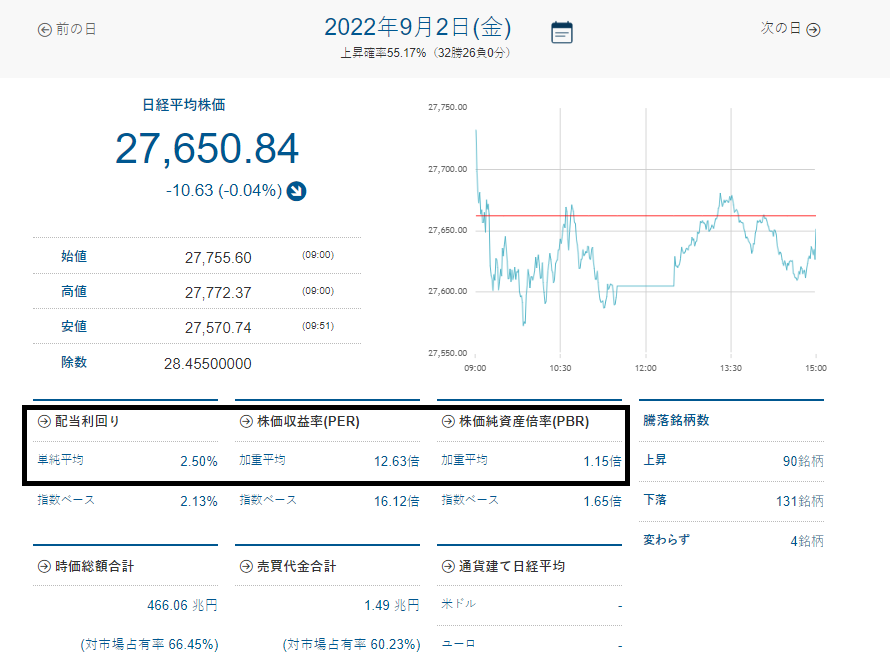Click the 始値 value 27,755.60
Image resolution: width=890 pixels, height=670 pixels.
[218, 258]
